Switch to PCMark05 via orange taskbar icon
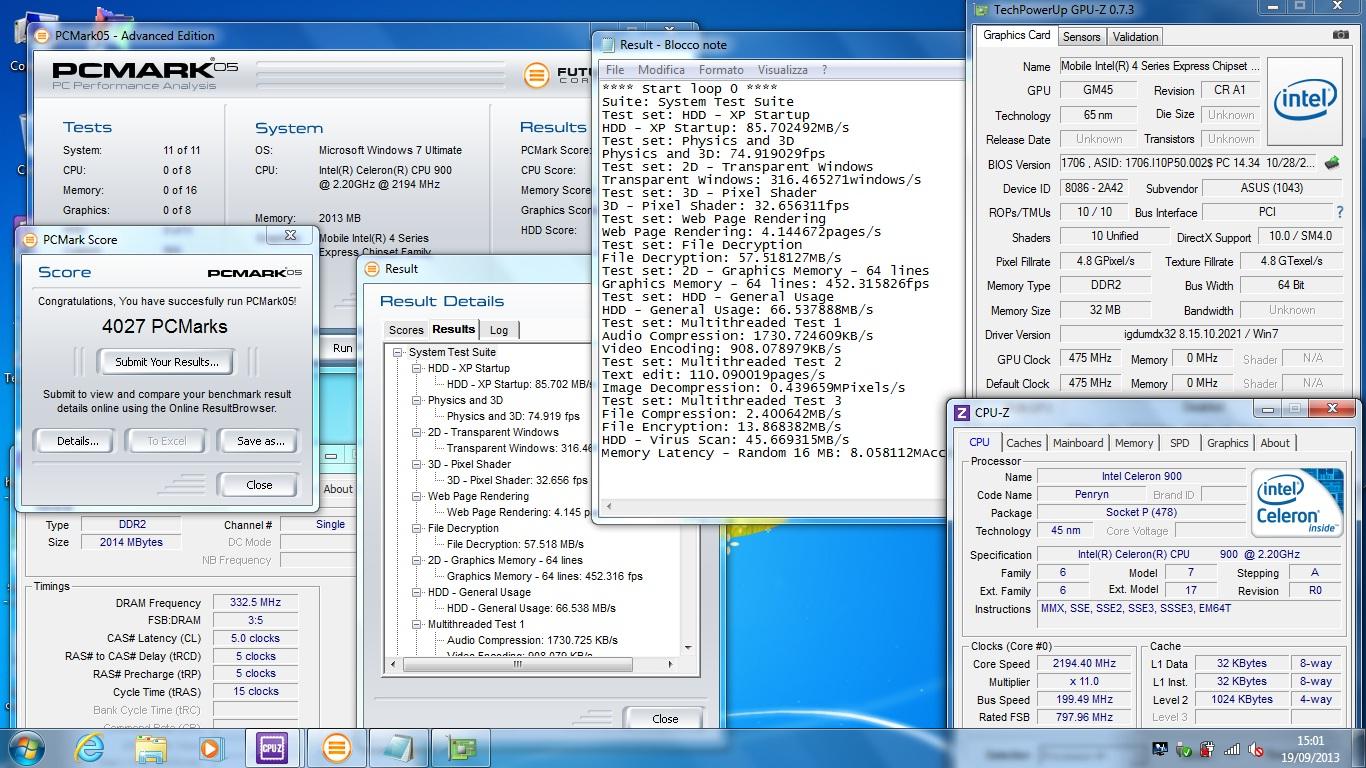This screenshot has width=1366, height=768. coord(336,747)
